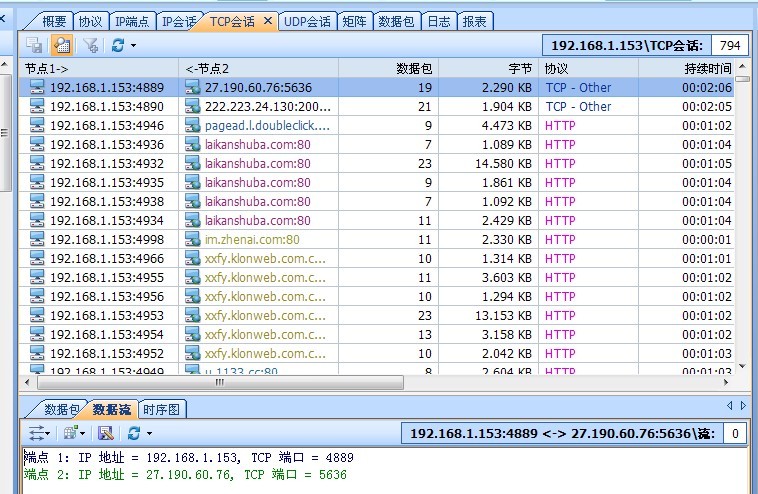Click refresh icon in data stream toolbar
The height and width of the screenshot is (494, 758).
tap(132, 433)
